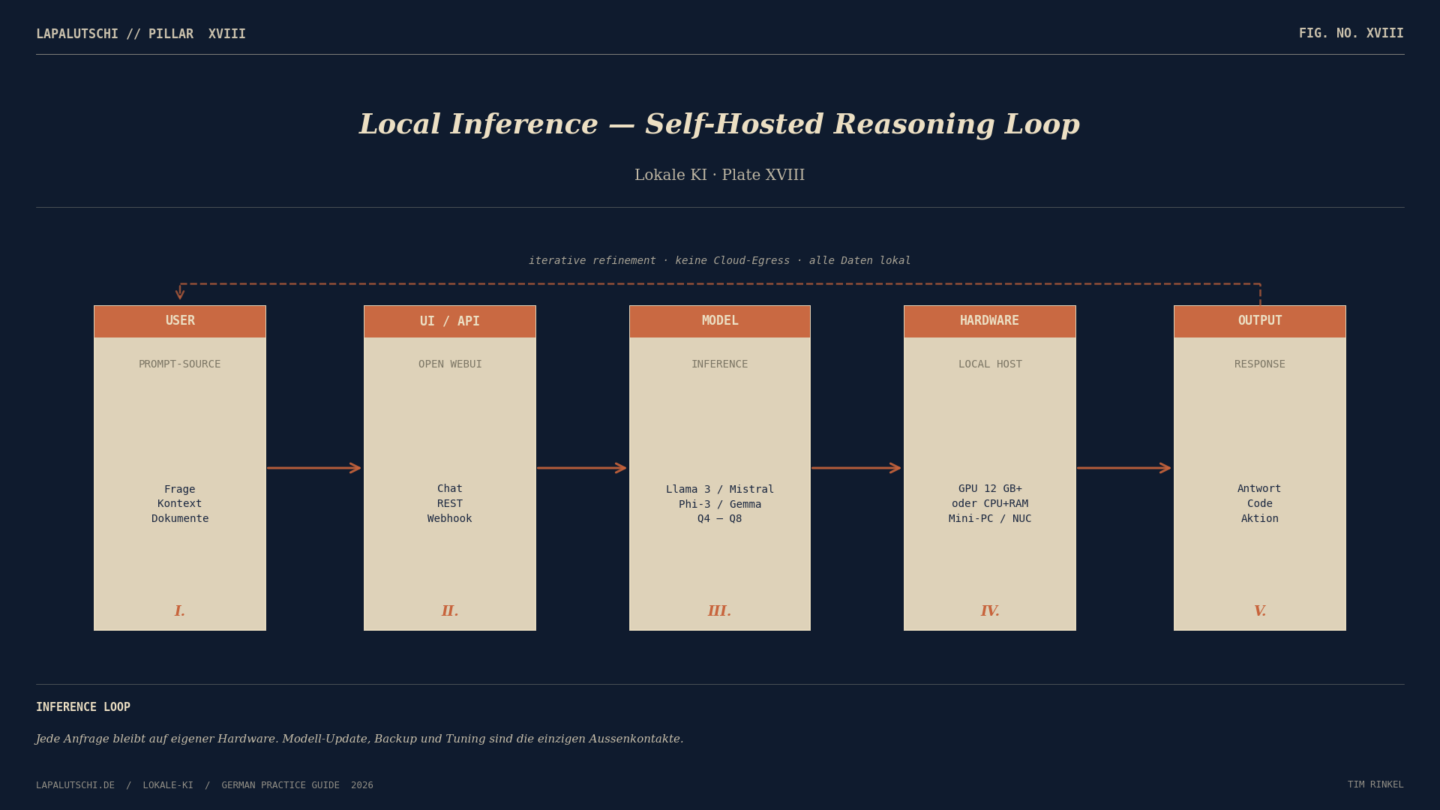Click the iterative refinement caption
This screenshot has width=1440, height=810.
pos(720,261)
